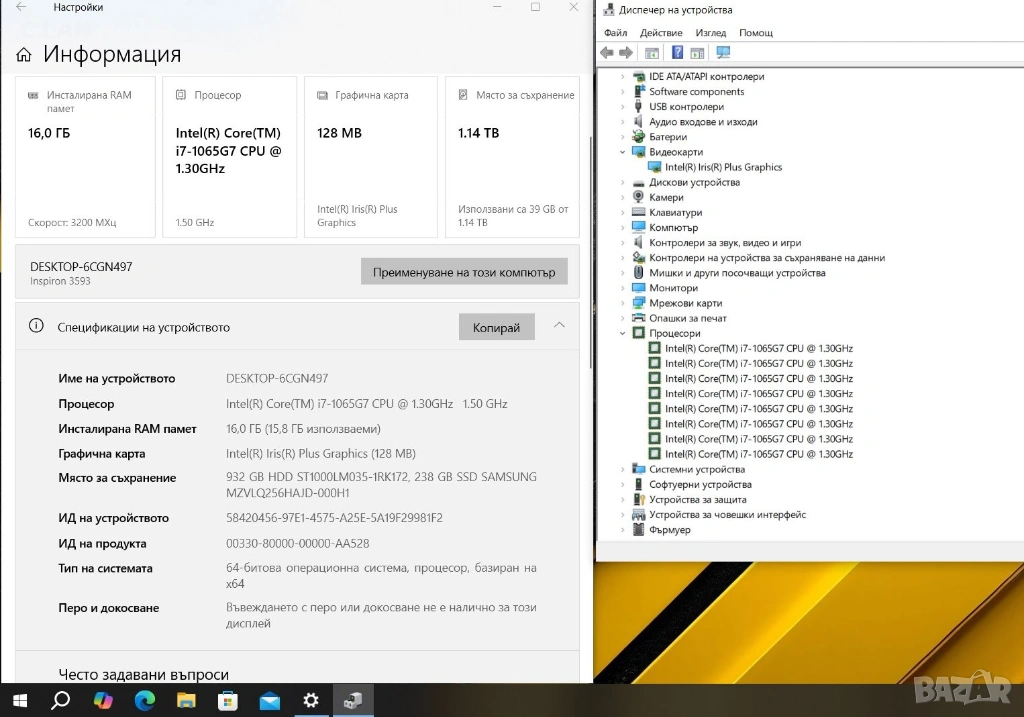The height and width of the screenshot is (717, 1024).
Task: Select the Intel(R) Iris(R) Plus Graphics device
Action: click(x=723, y=167)
